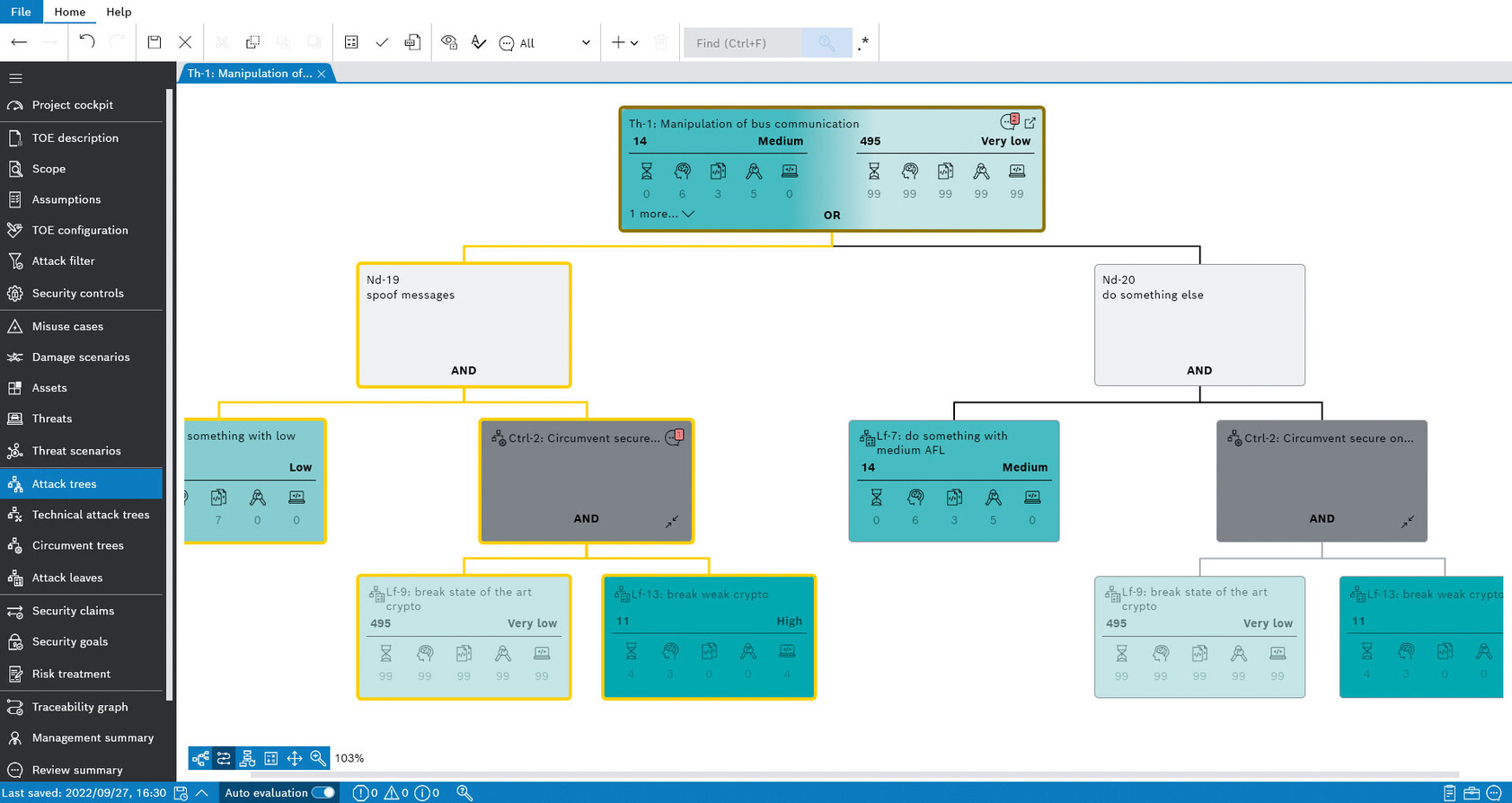Collapse the sidebar with hamburger icon

(15, 78)
